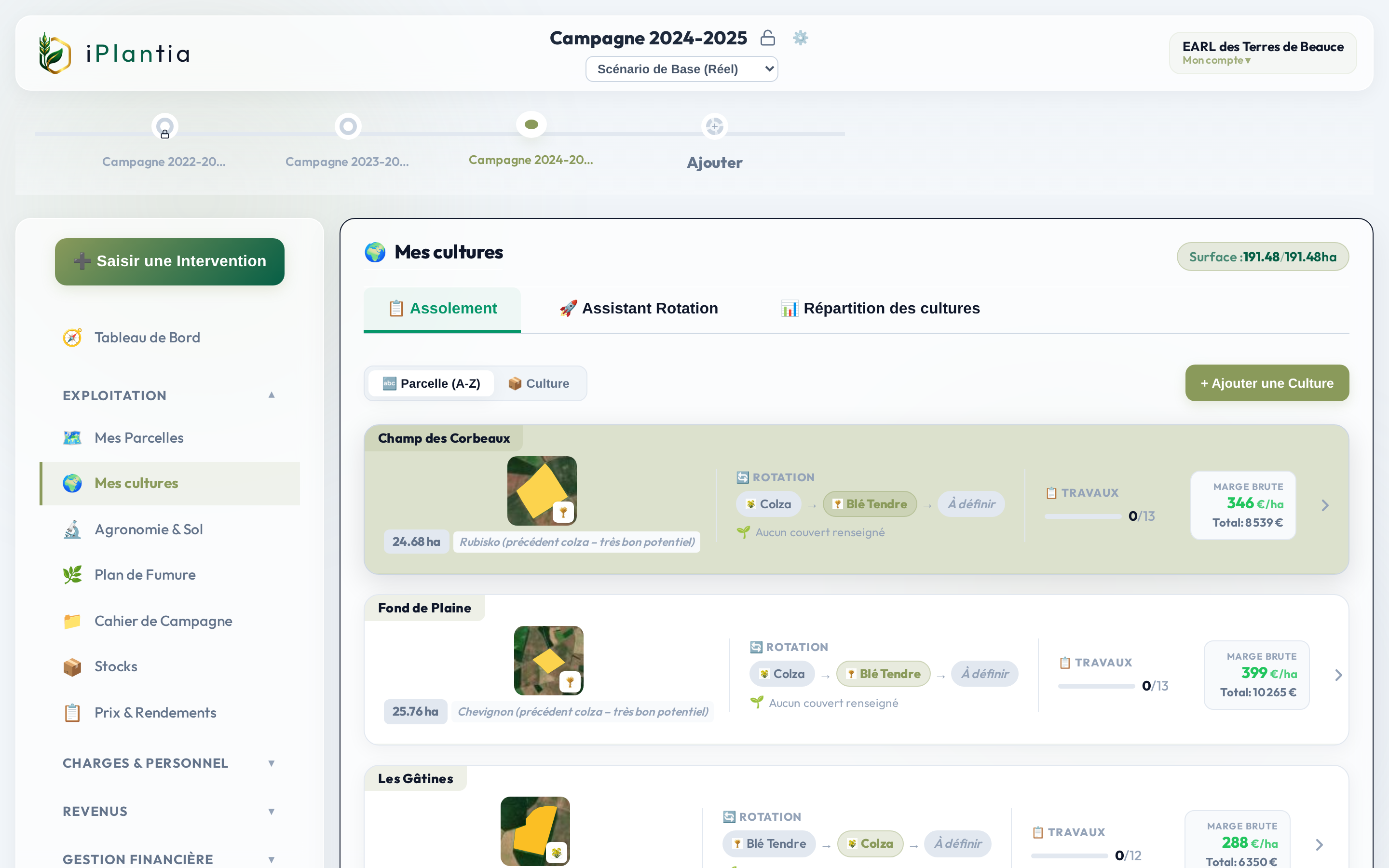Select Campagne 2023-20... timeline marker
The height and width of the screenshot is (868, 1389).
click(348, 126)
